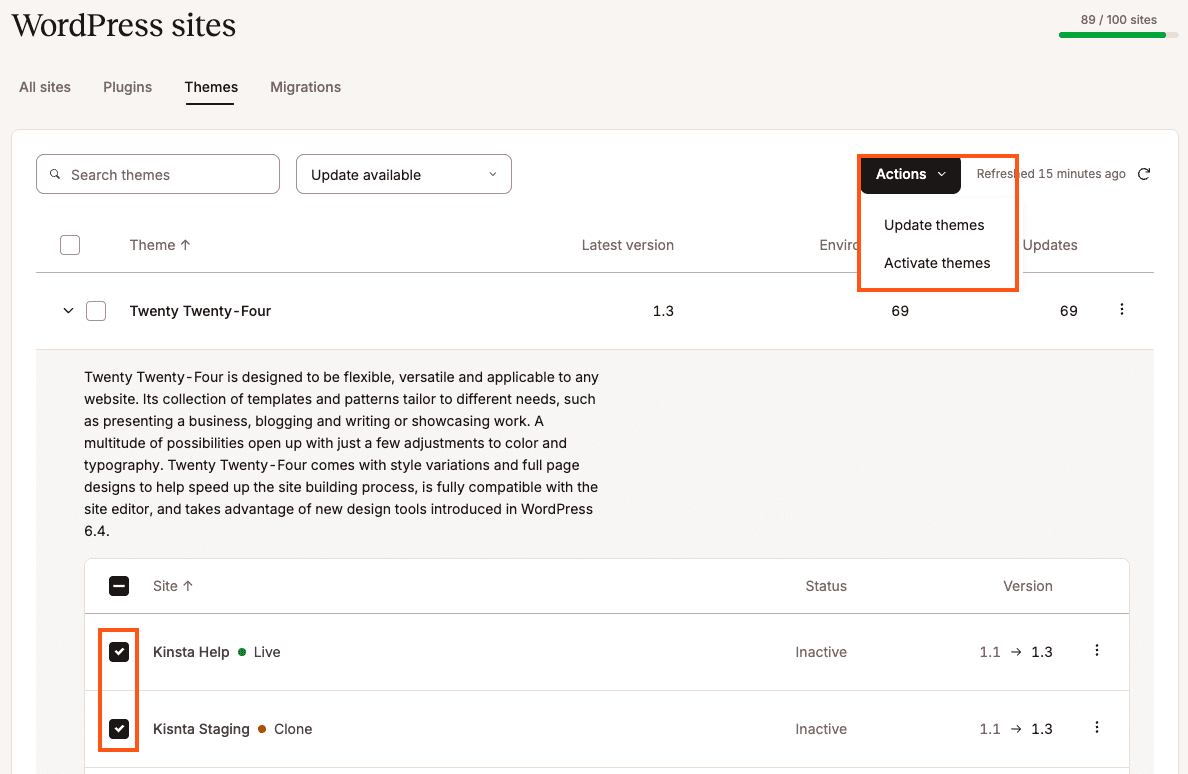Open the three-dot menu for Kisnta Staging site
The image size is (1188, 774).
coord(1097,728)
